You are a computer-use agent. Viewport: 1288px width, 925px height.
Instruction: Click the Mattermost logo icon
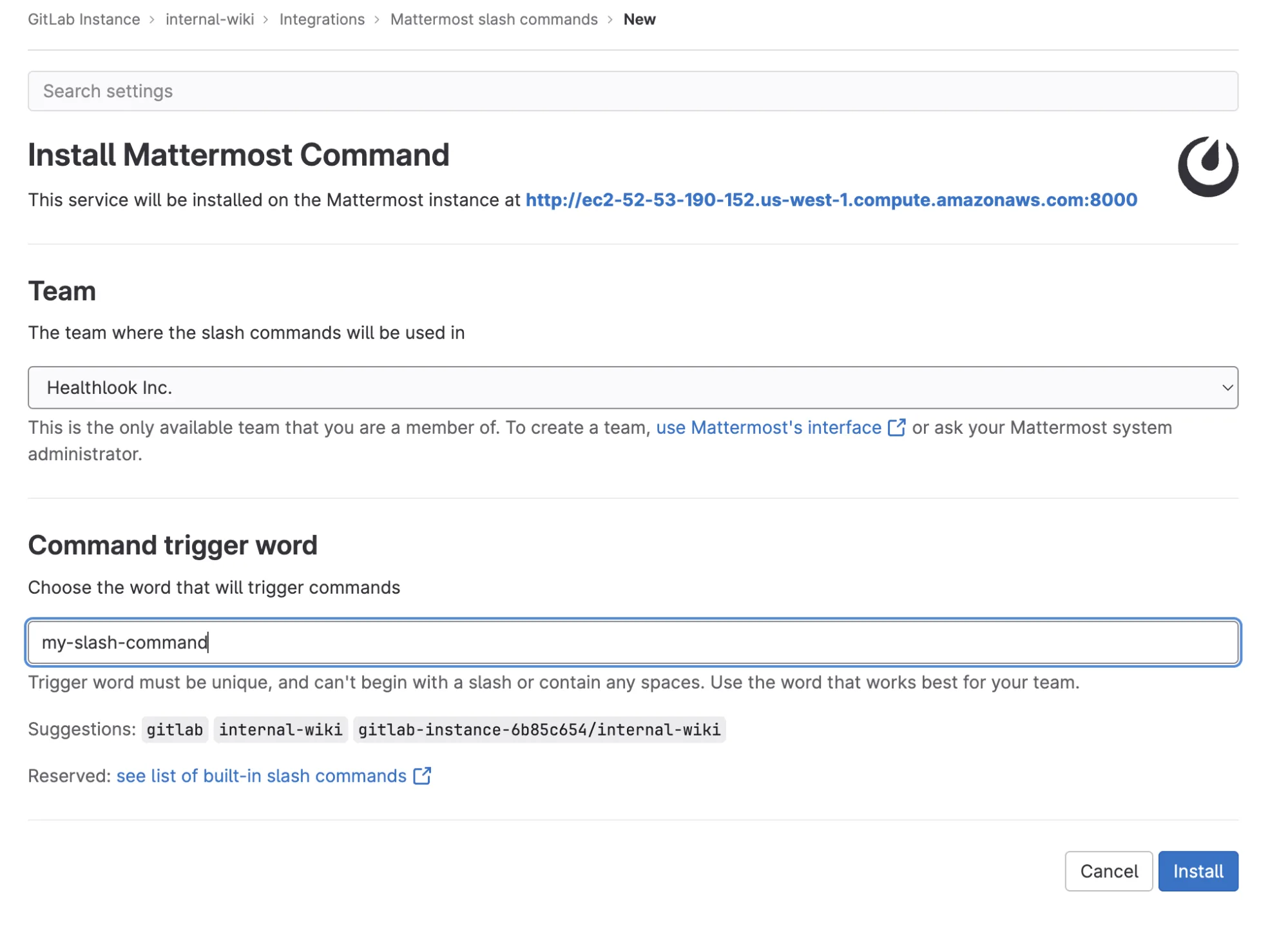pyautogui.click(x=1207, y=166)
